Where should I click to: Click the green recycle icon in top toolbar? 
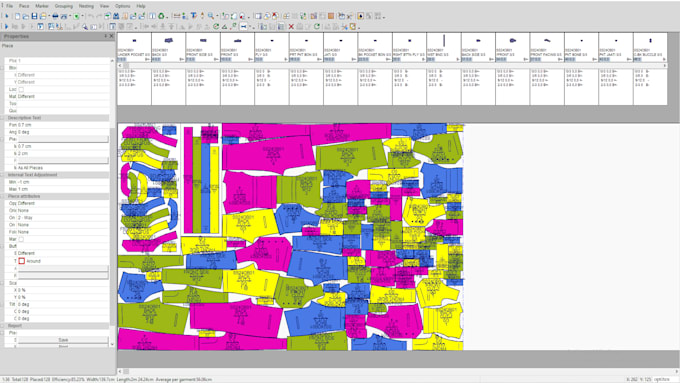coord(161,16)
